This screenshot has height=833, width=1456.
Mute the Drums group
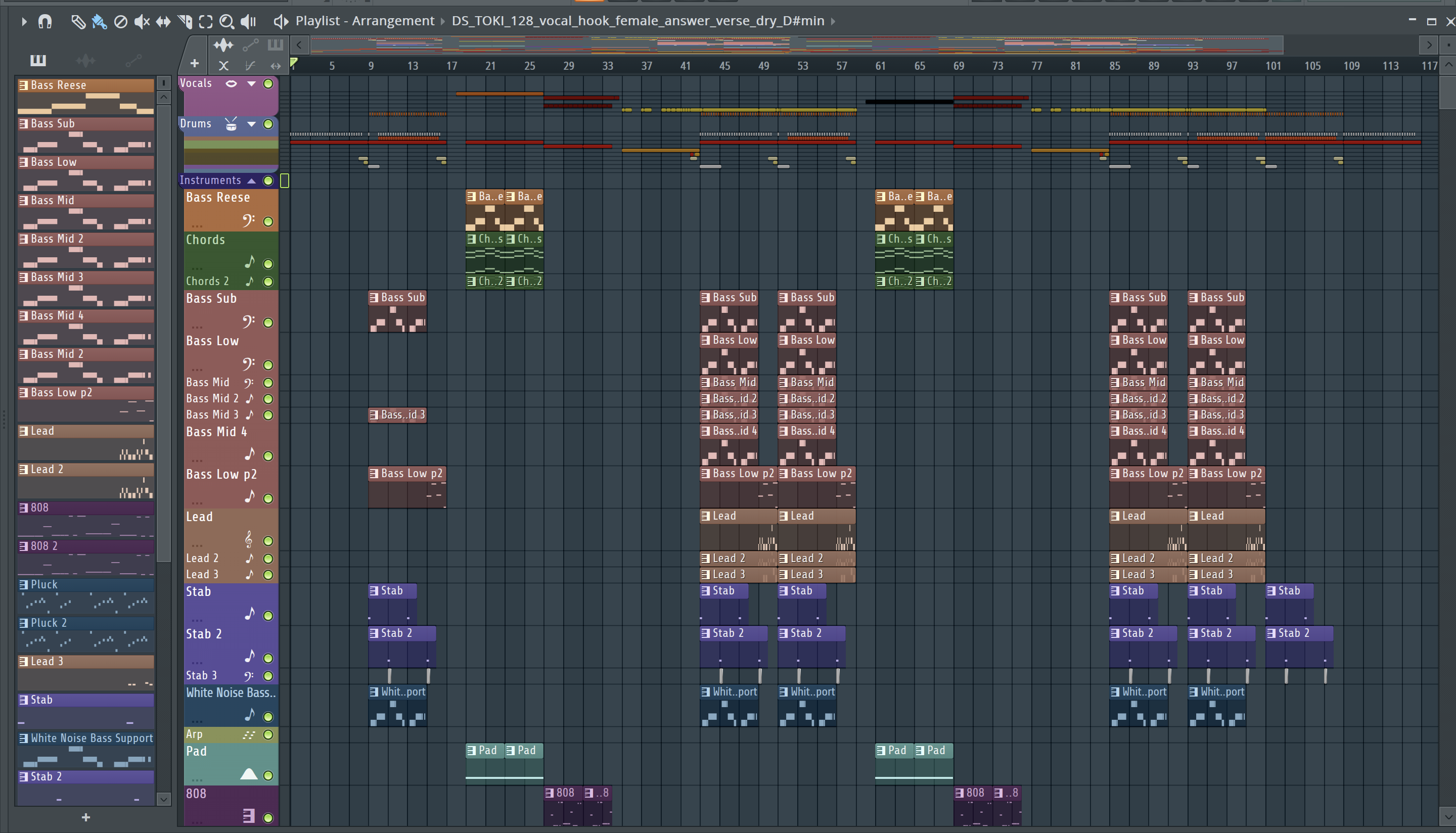268,124
